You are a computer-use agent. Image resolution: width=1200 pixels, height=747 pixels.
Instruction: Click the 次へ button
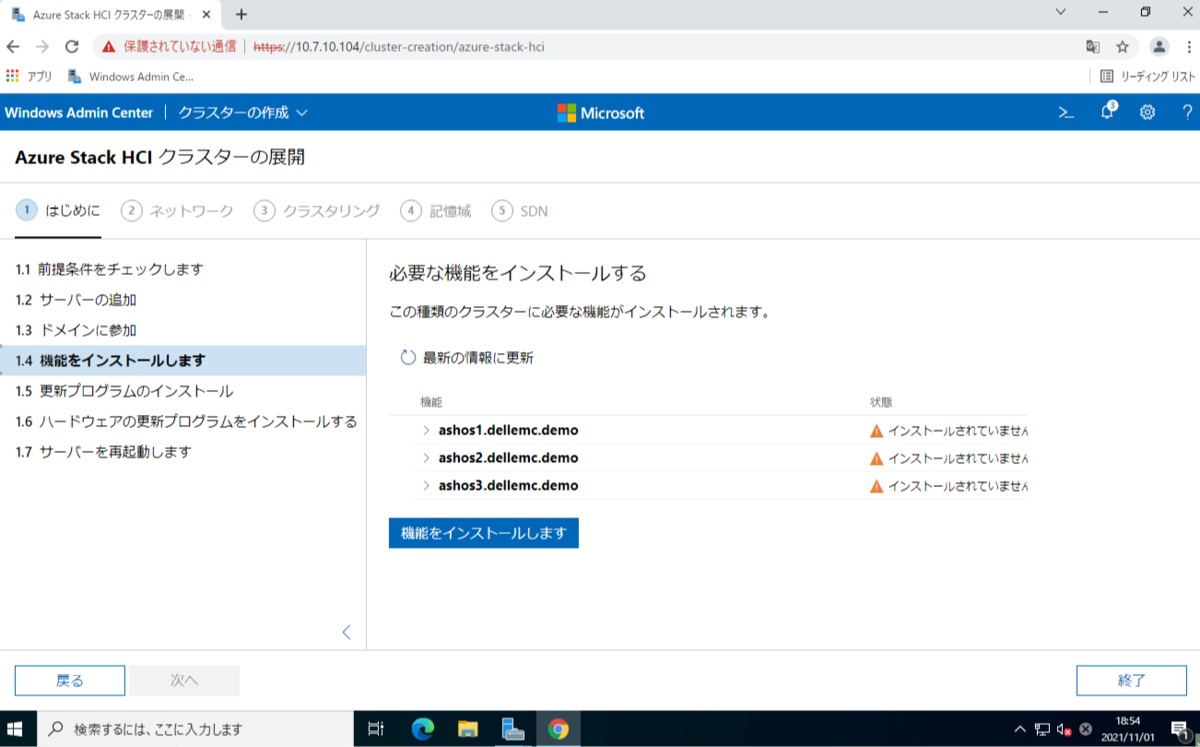click(x=184, y=681)
